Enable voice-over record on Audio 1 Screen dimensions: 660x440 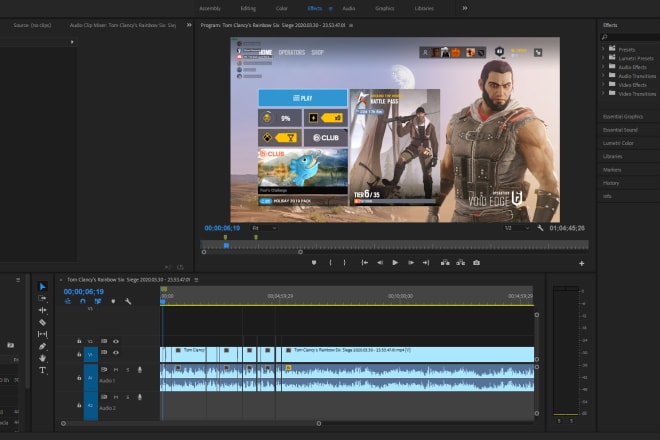click(140, 370)
